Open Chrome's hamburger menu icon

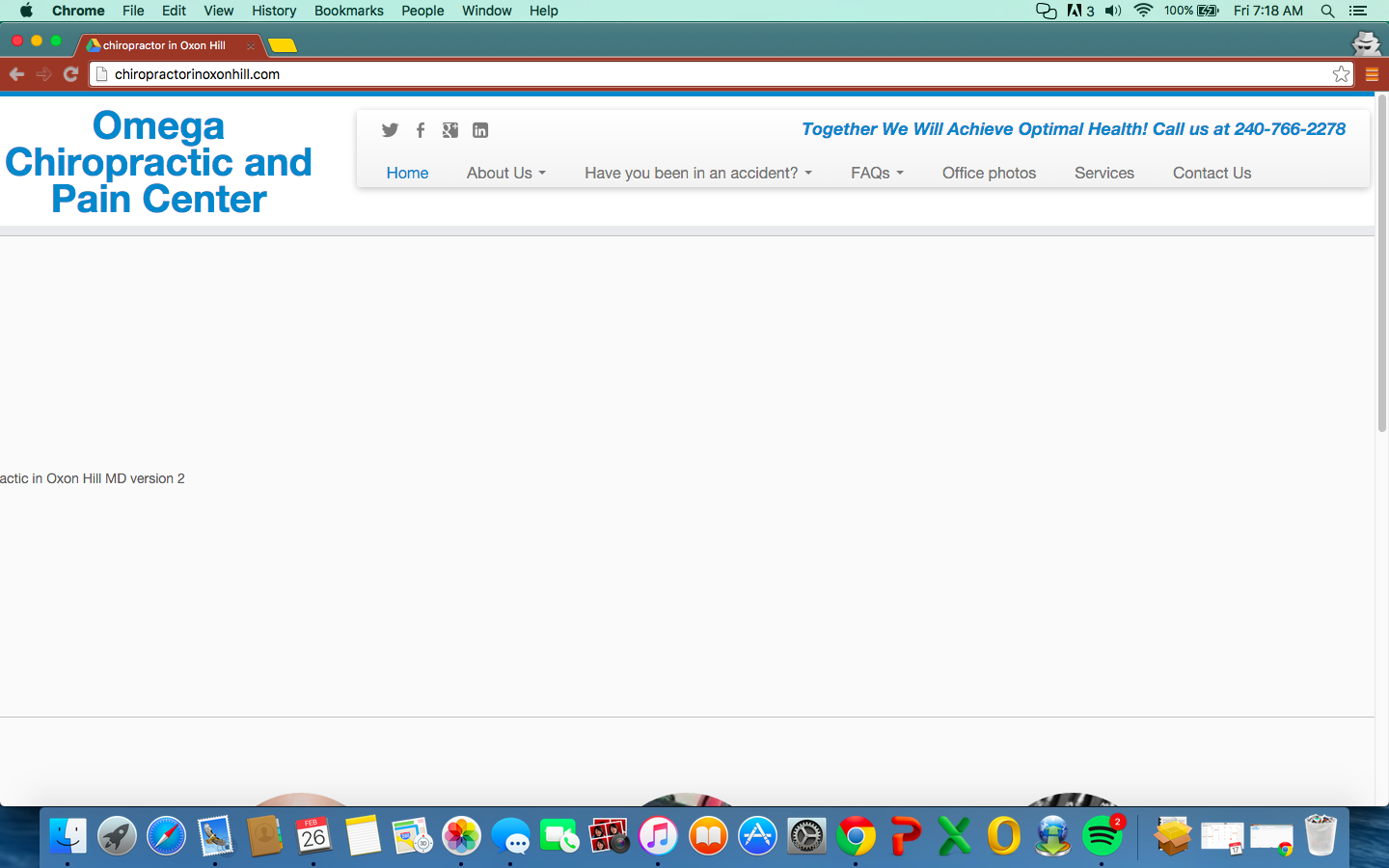1372,74
